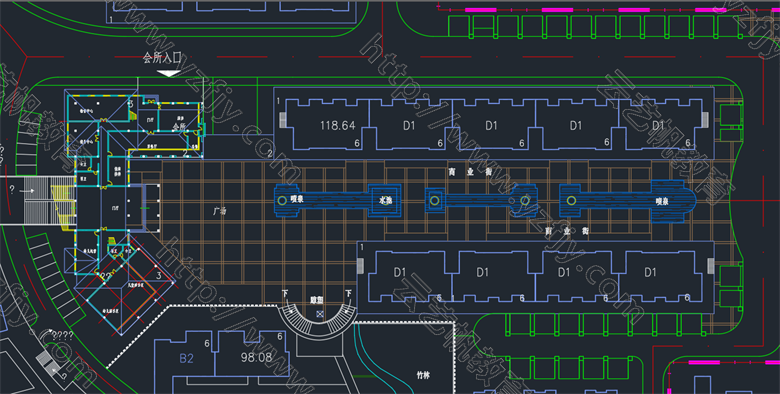Screen dimensions: 780x394
Task: Select the 98.08 area annotation
Action: coord(256,357)
